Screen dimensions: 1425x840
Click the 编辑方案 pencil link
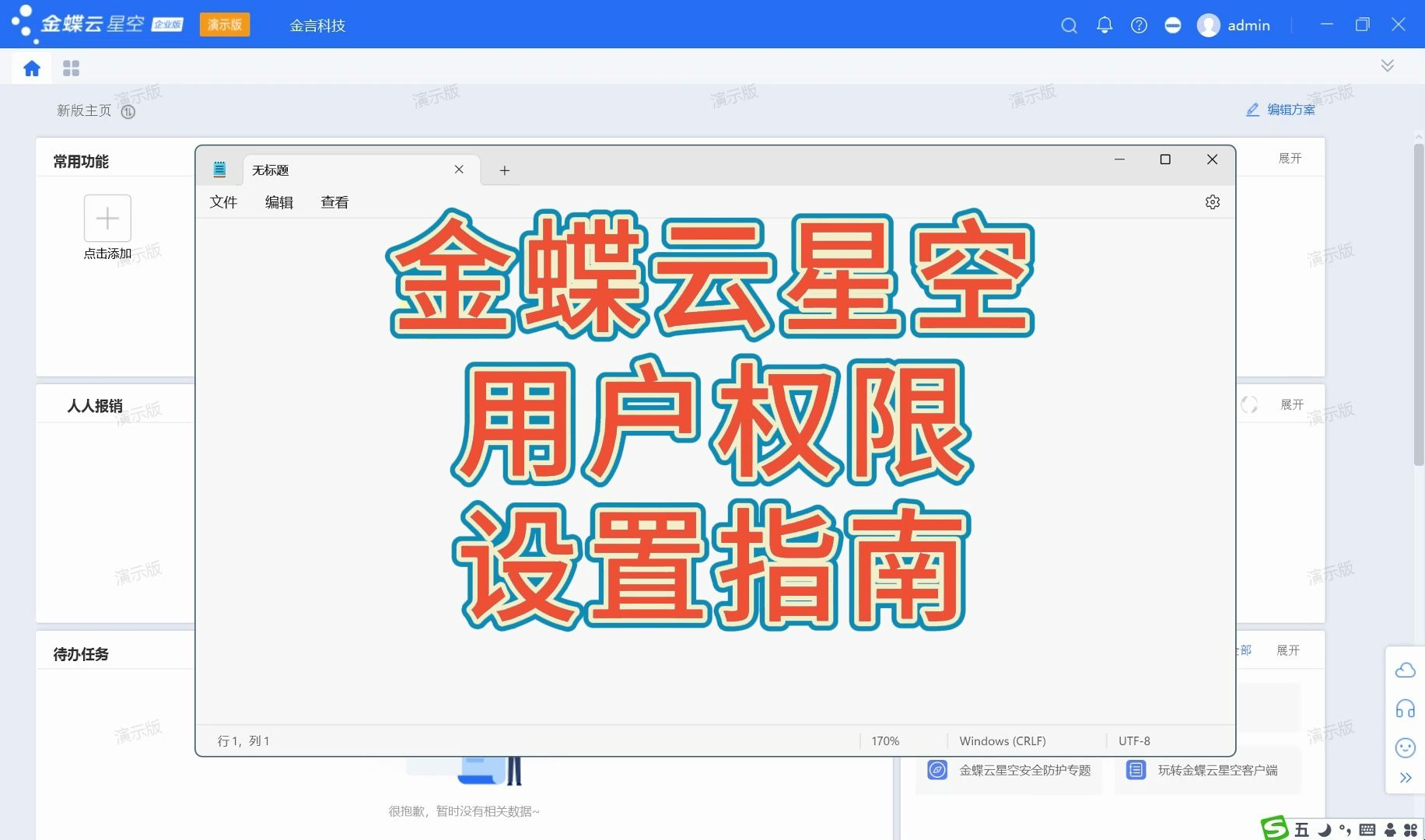[x=1280, y=110]
